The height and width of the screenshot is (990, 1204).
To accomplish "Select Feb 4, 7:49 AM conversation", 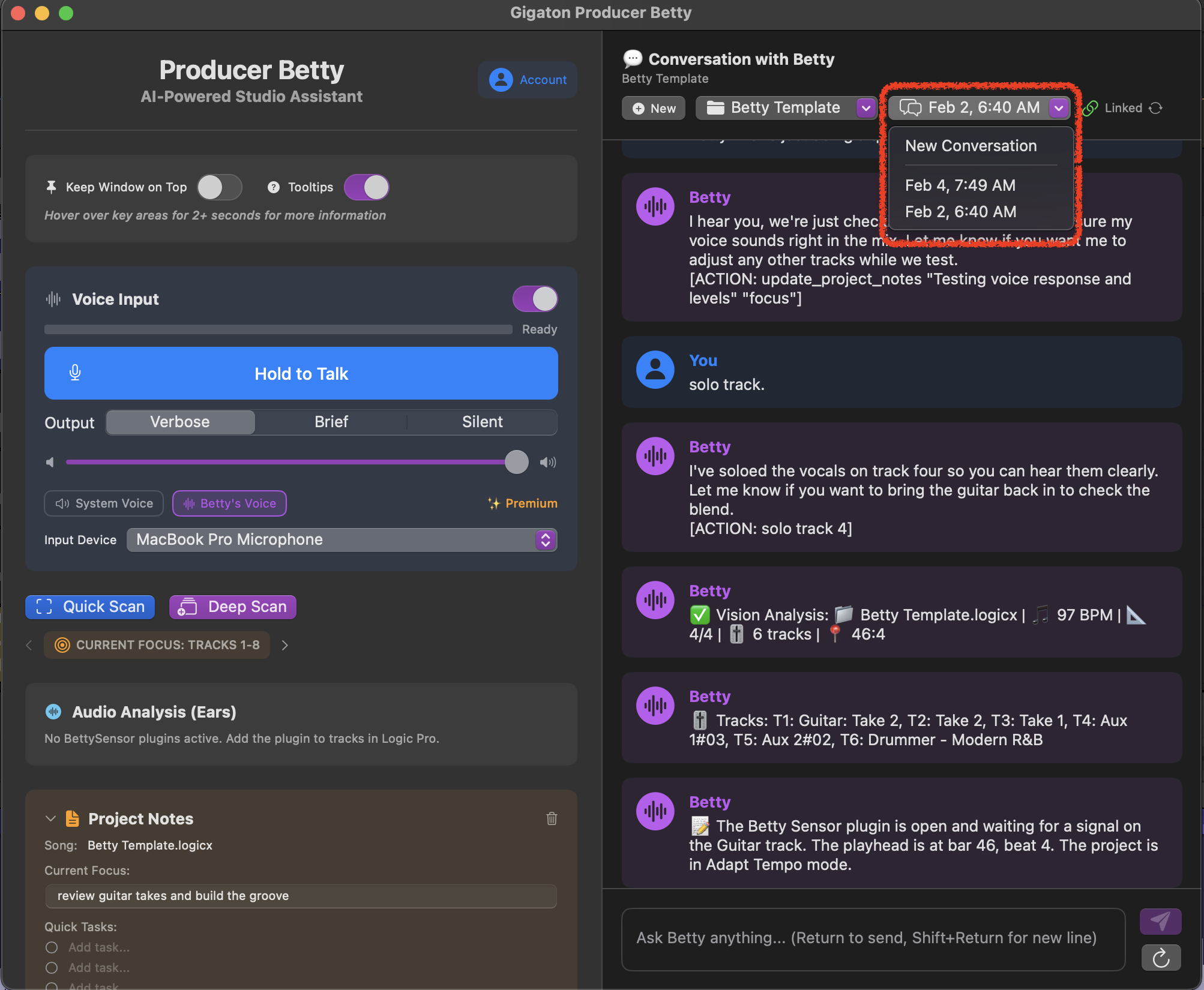I will pos(960,185).
